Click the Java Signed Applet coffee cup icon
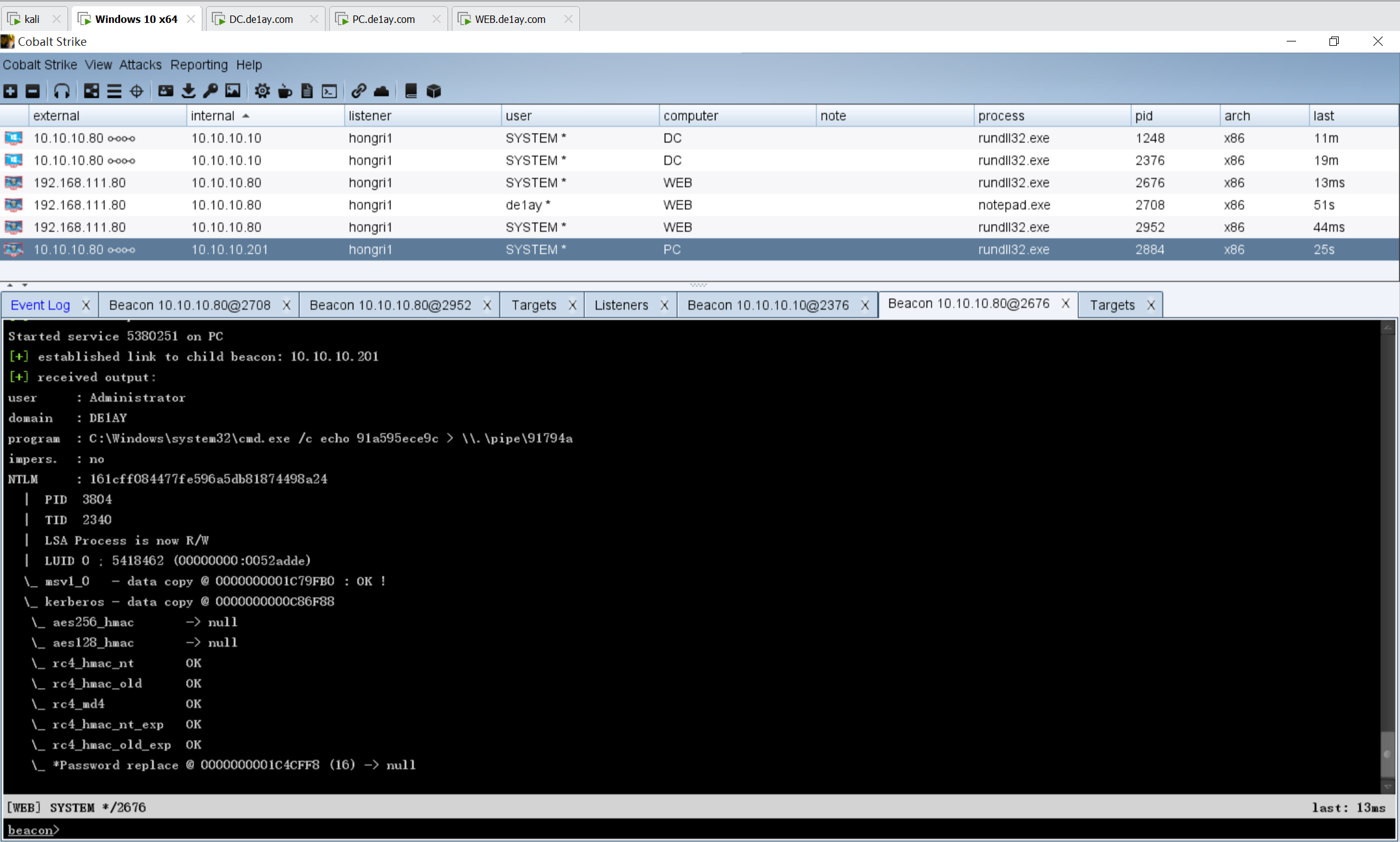Screen dimensions: 1400x842 tap(285, 92)
